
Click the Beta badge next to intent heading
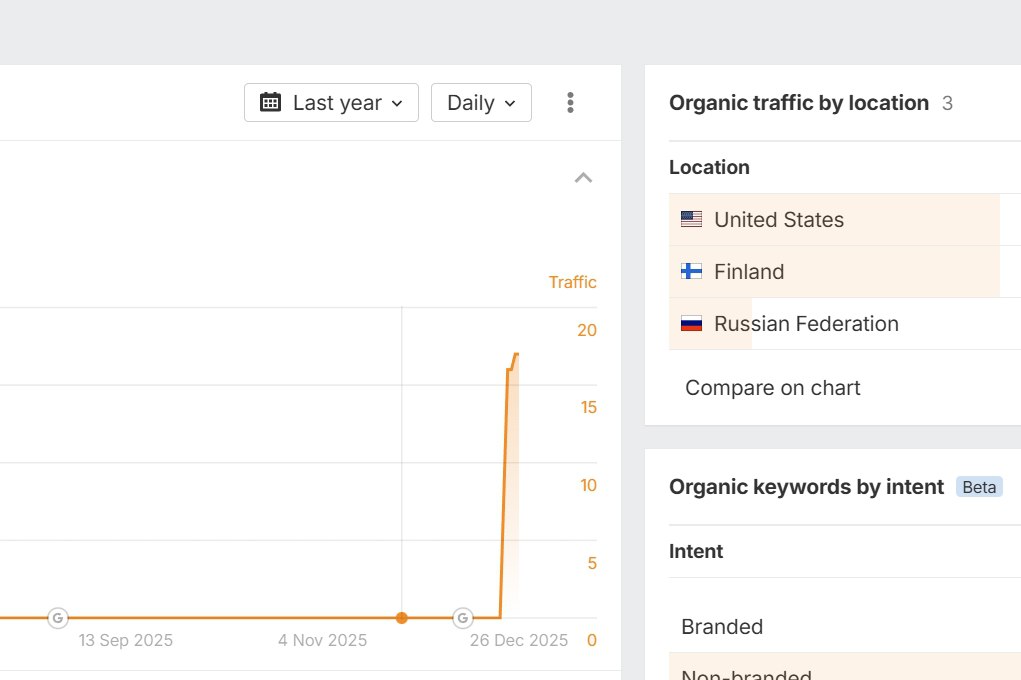[x=979, y=487]
